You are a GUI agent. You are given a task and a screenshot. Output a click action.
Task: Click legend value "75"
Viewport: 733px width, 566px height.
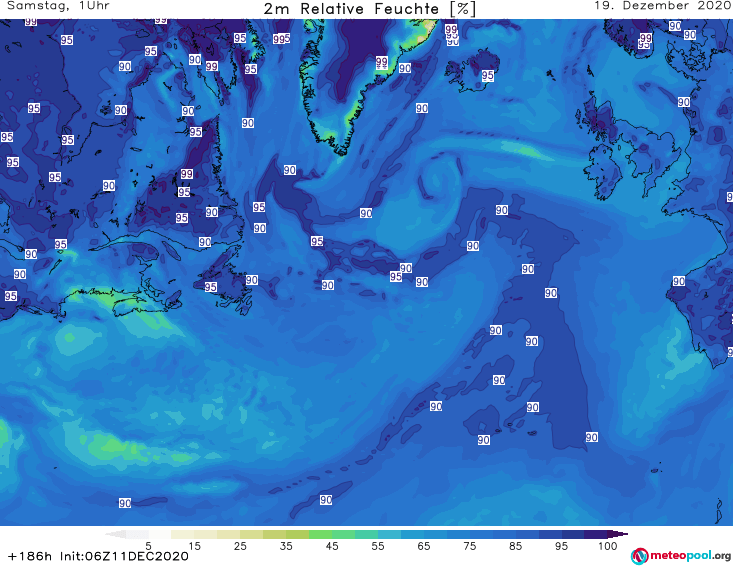[469, 546]
